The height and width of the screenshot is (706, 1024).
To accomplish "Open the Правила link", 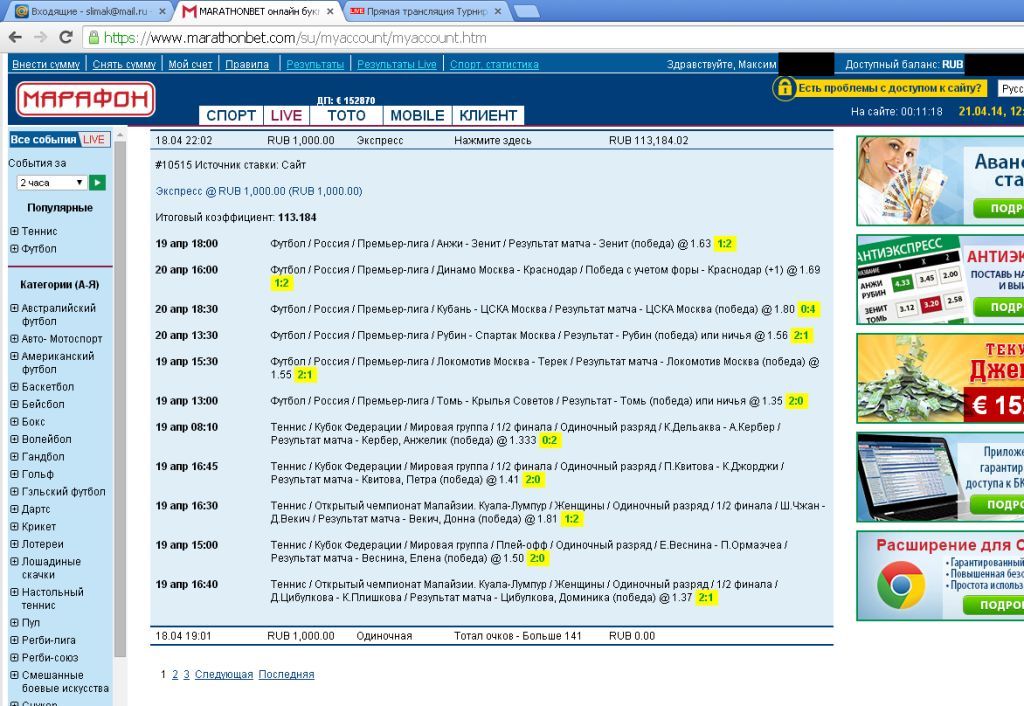I will pyautogui.click(x=247, y=64).
